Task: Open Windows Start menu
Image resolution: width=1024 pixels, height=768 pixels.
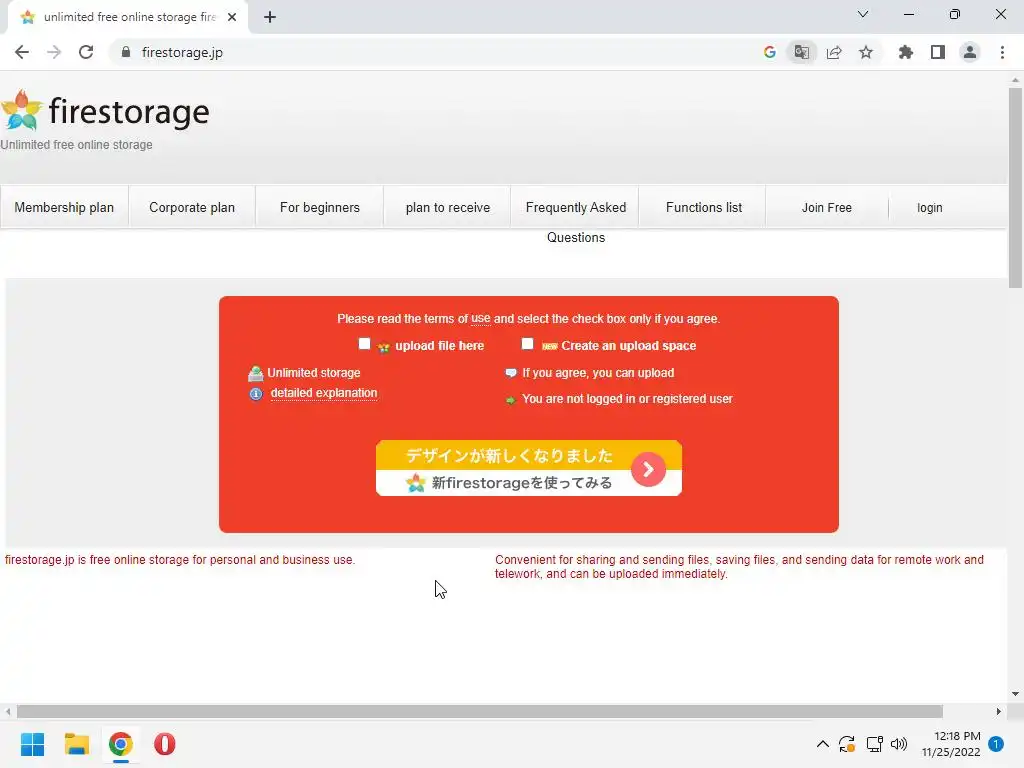Action: point(32,744)
